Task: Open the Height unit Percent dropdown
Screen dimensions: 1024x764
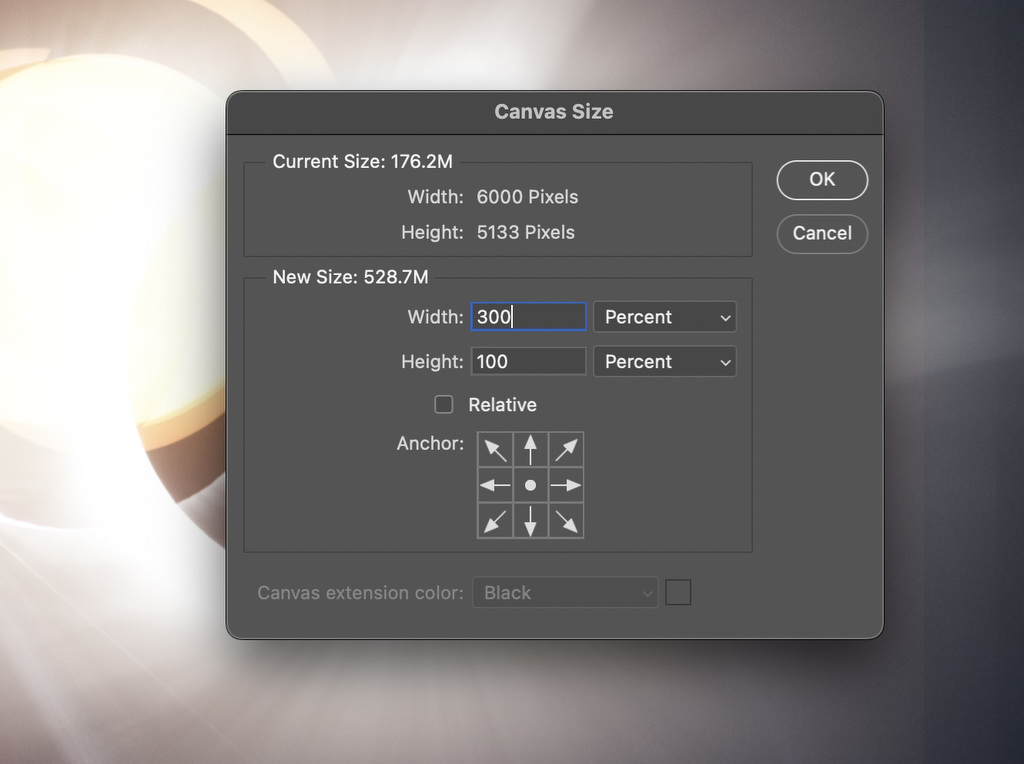Action: 664,361
